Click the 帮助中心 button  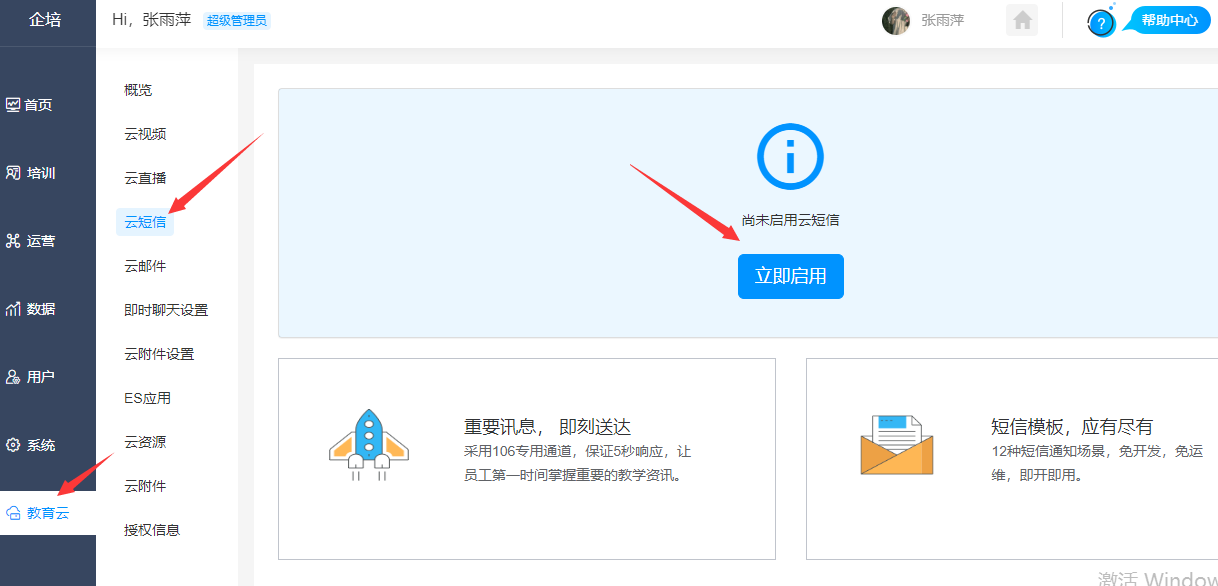point(1169,20)
